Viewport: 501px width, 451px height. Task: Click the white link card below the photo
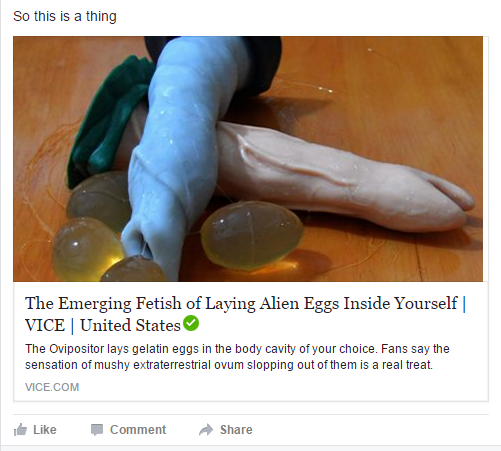[251, 342]
